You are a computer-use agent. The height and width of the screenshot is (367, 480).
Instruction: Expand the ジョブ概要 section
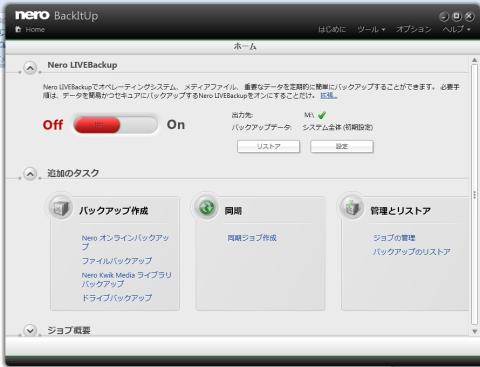[30, 330]
